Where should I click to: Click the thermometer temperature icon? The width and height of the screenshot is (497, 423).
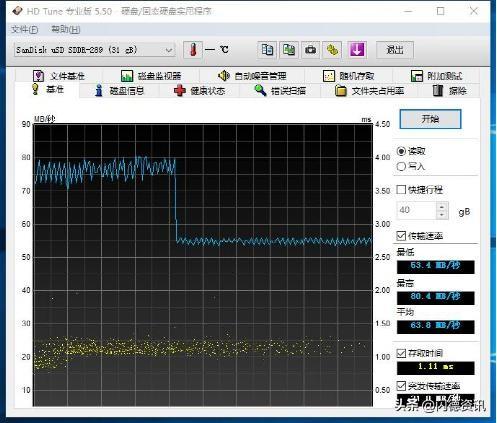193,50
